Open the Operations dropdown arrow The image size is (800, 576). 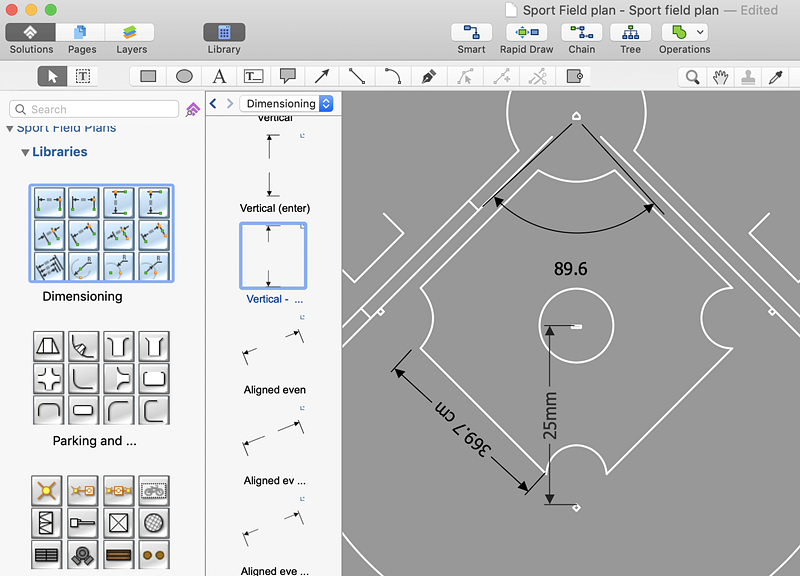tap(701, 32)
